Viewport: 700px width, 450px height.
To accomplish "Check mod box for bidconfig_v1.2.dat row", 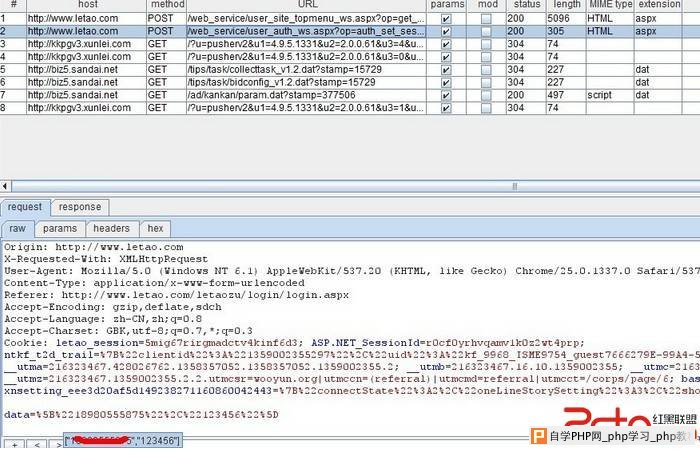I will (x=486, y=83).
